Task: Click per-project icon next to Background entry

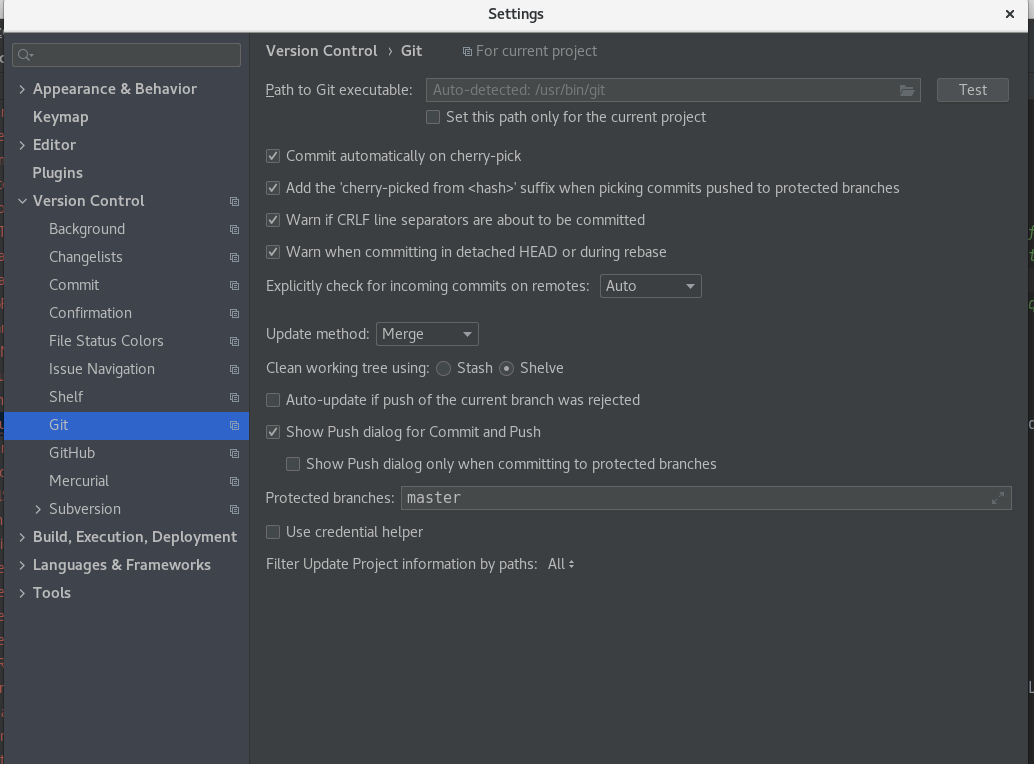Action: click(234, 229)
